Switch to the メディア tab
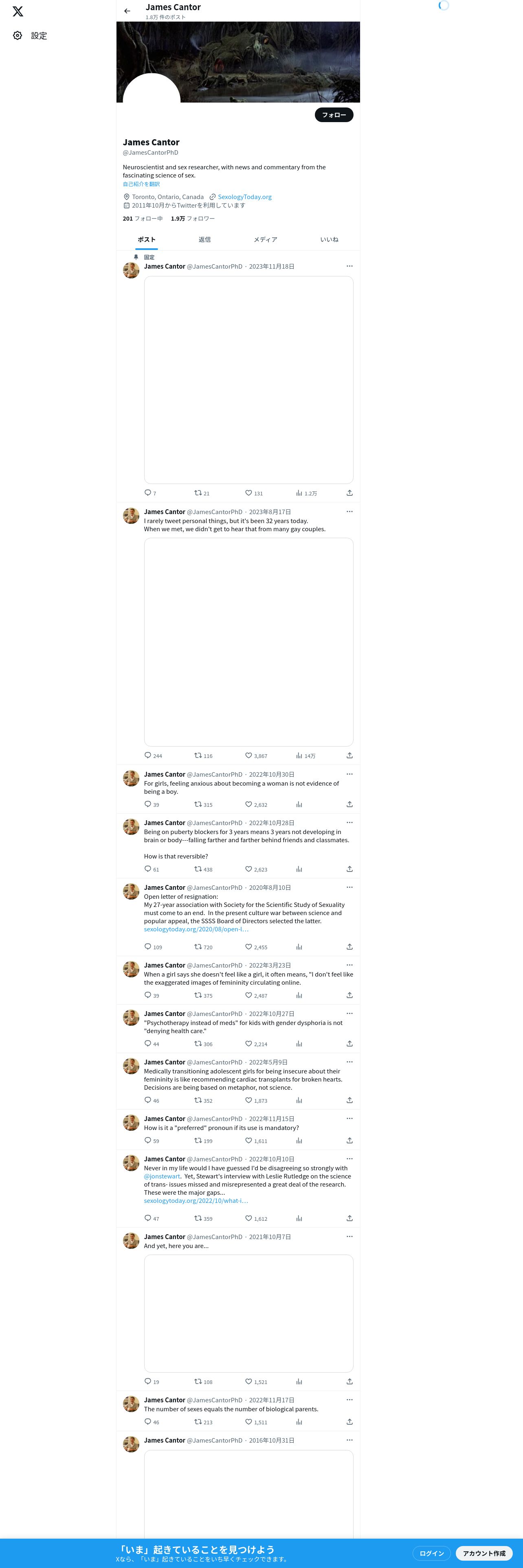This screenshot has width=523, height=1568. coord(266,240)
